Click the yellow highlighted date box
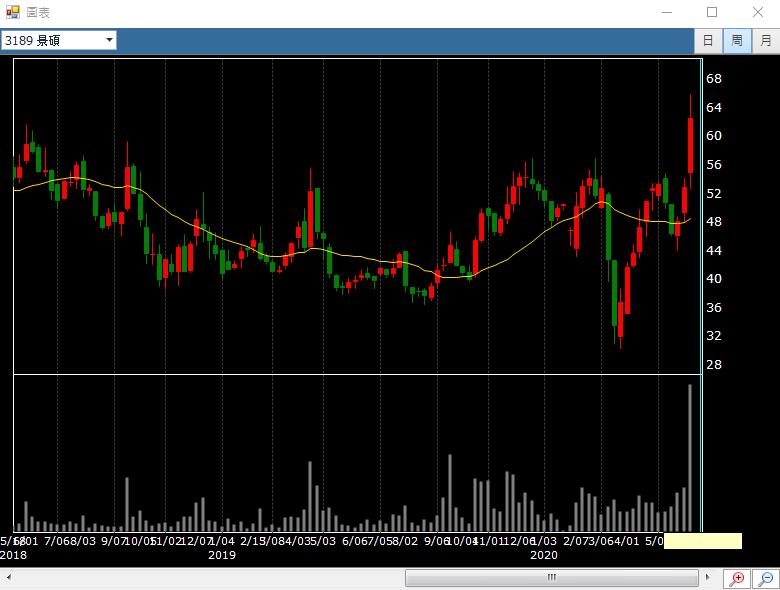 (x=703, y=541)
